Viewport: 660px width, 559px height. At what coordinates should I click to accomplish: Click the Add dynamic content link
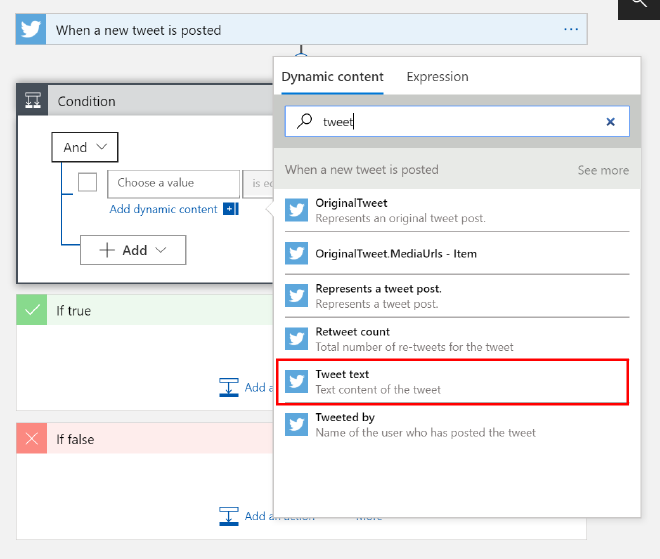pyautogui.click(x=163, y=209)
